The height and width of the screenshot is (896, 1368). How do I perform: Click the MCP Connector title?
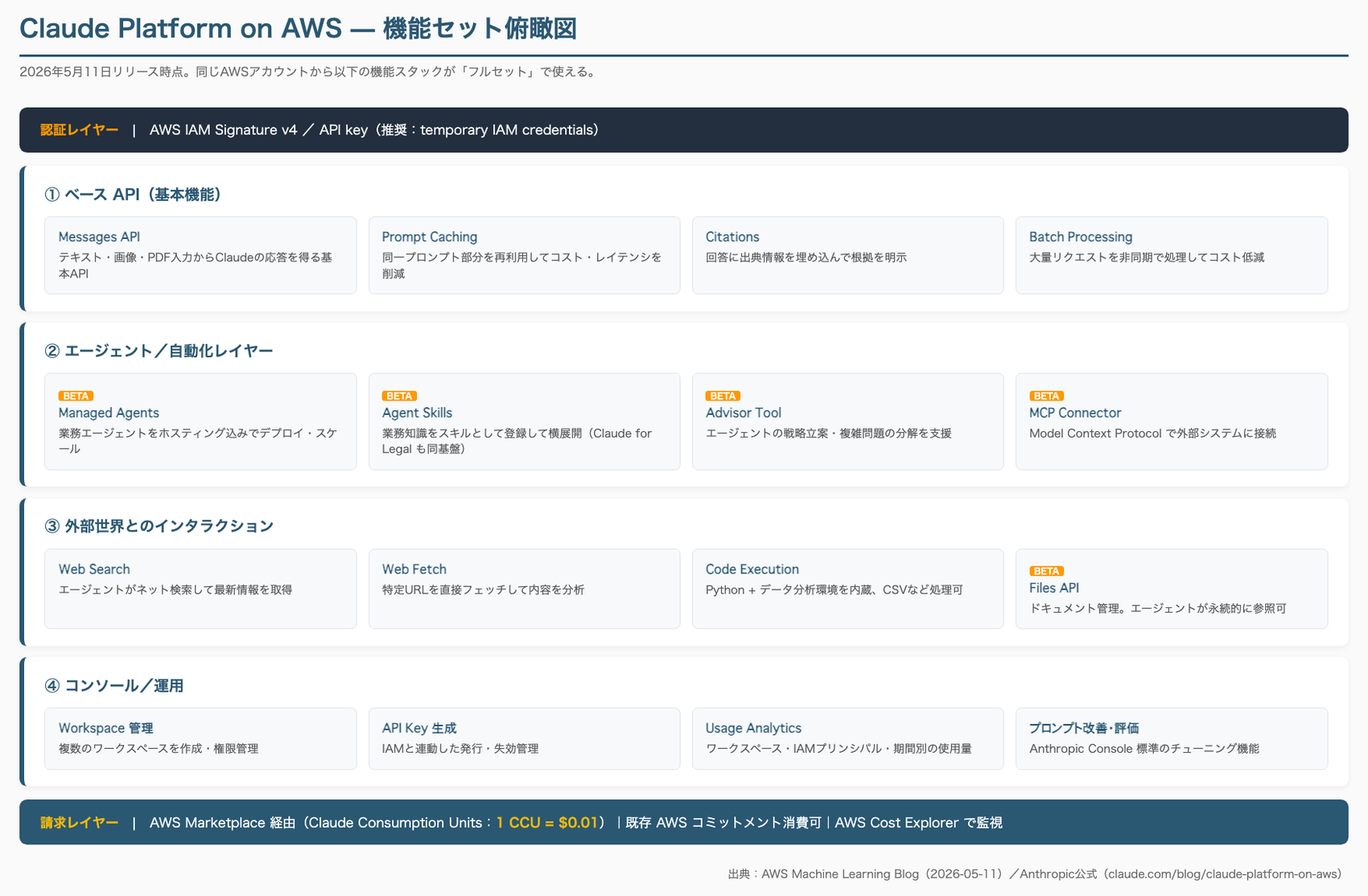(x=1074, y=413)
